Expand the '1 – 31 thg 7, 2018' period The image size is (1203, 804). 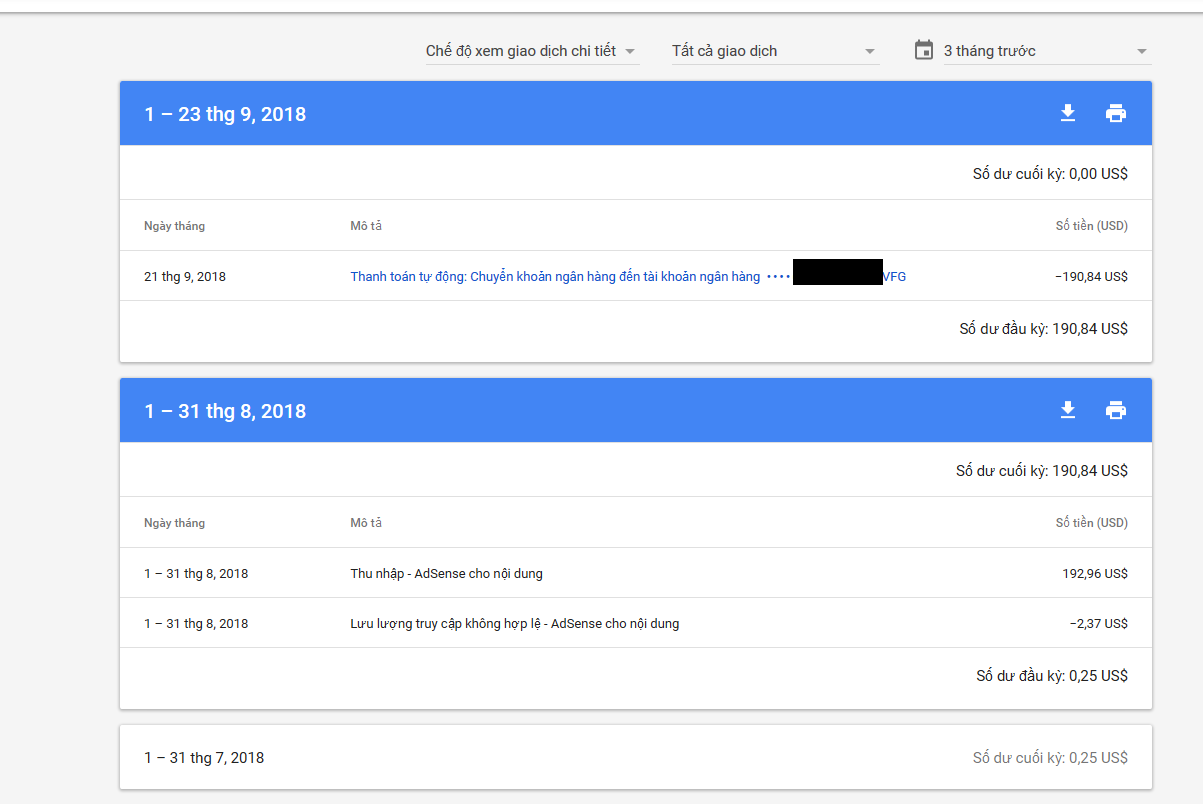pos(204,758)
